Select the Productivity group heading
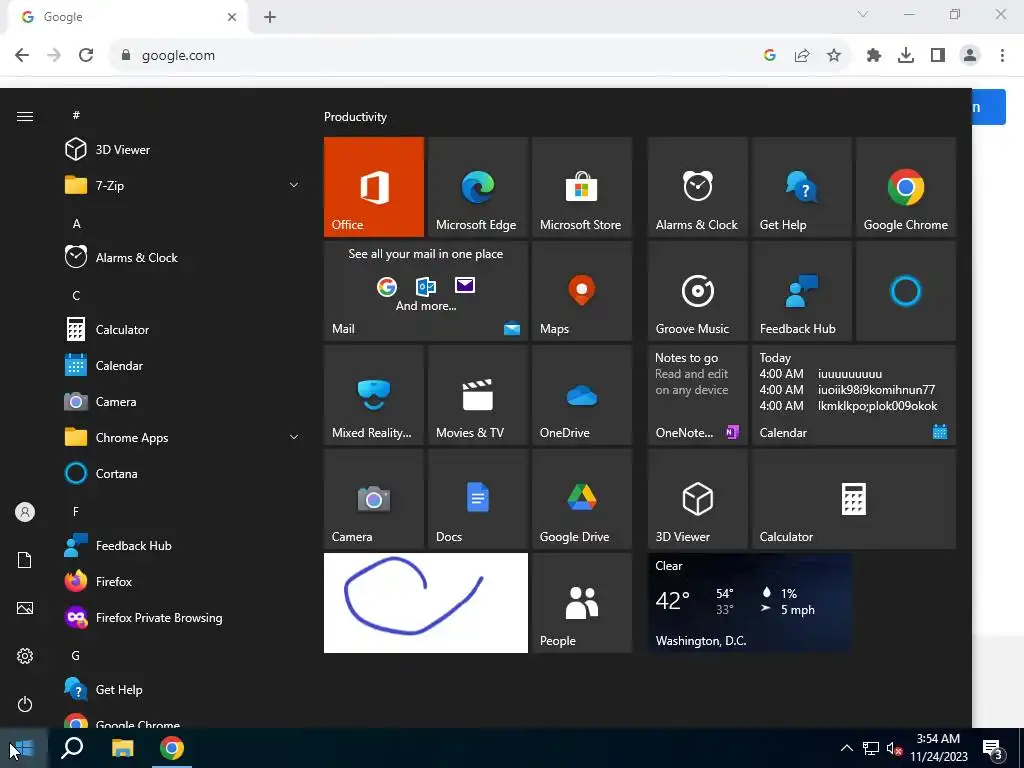This screenshot has height=768, width=1024. point(355,117)
